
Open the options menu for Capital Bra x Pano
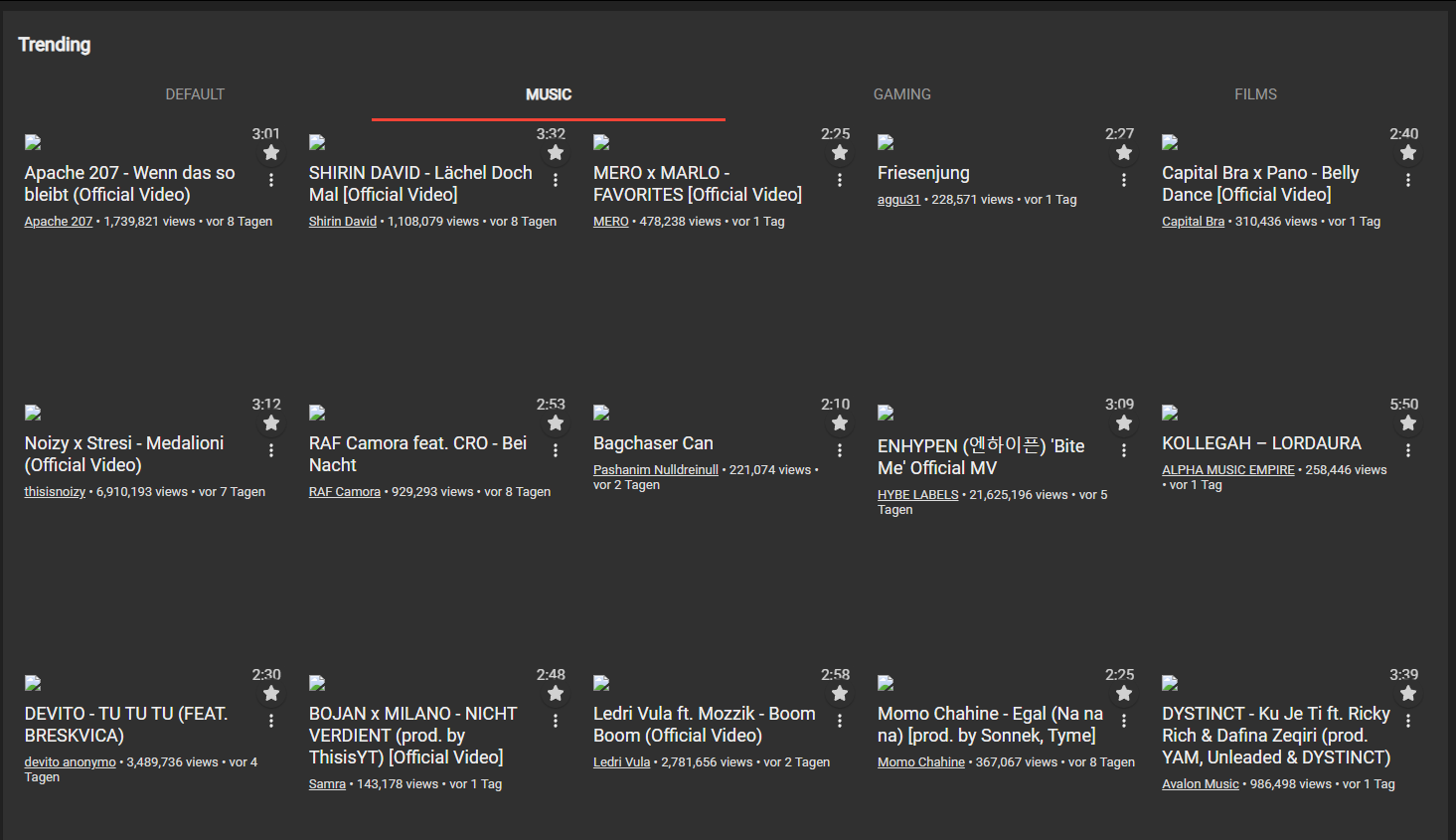pos(1408,179)
